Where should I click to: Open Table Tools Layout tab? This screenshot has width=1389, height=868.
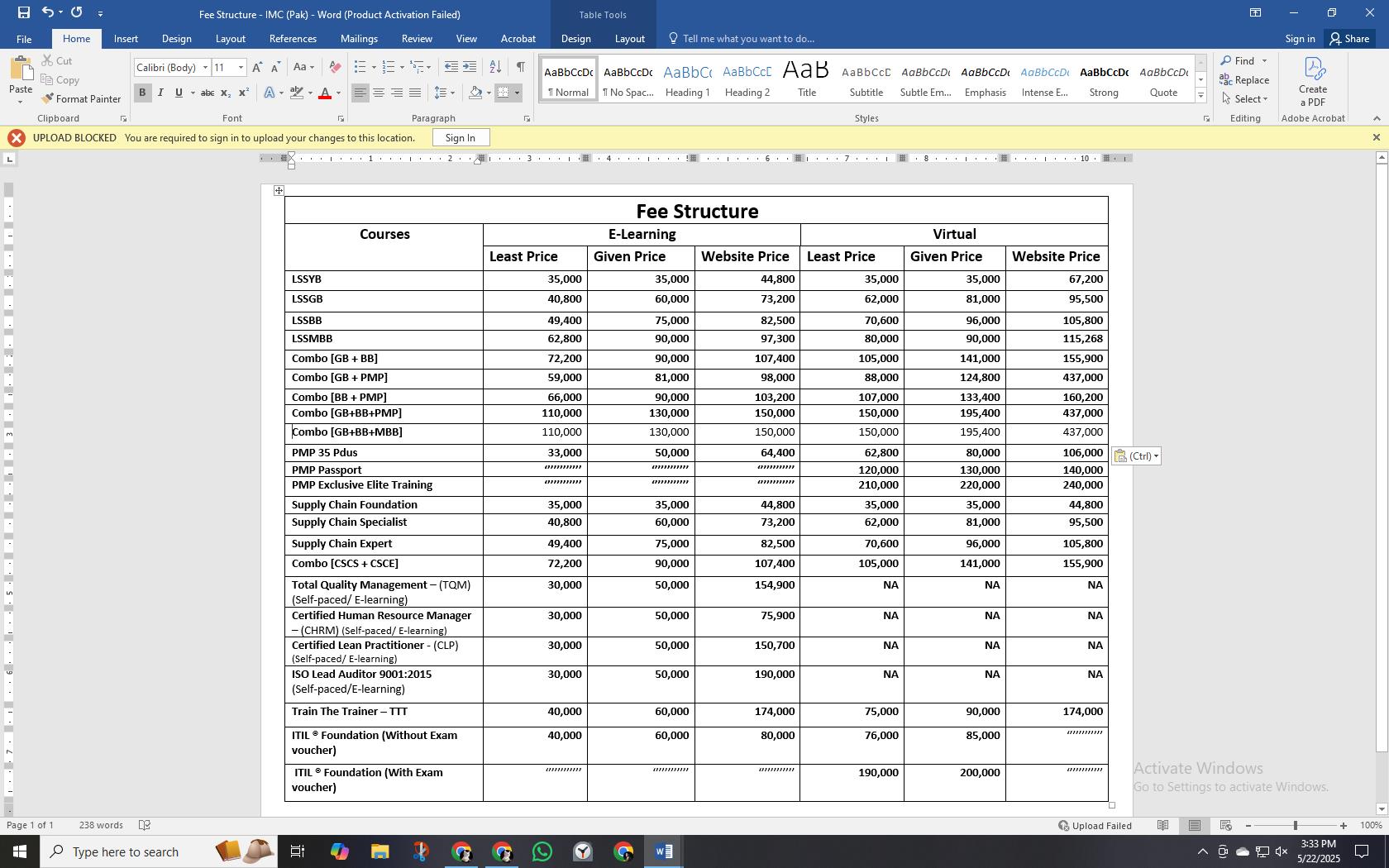pyautogui.click(x=629, y=39)
